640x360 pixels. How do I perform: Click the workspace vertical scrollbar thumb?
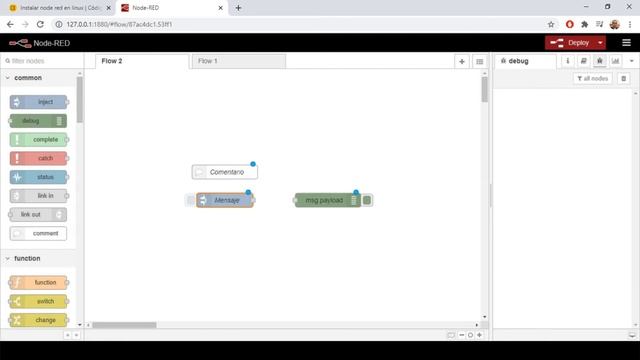tap(484, 89)
